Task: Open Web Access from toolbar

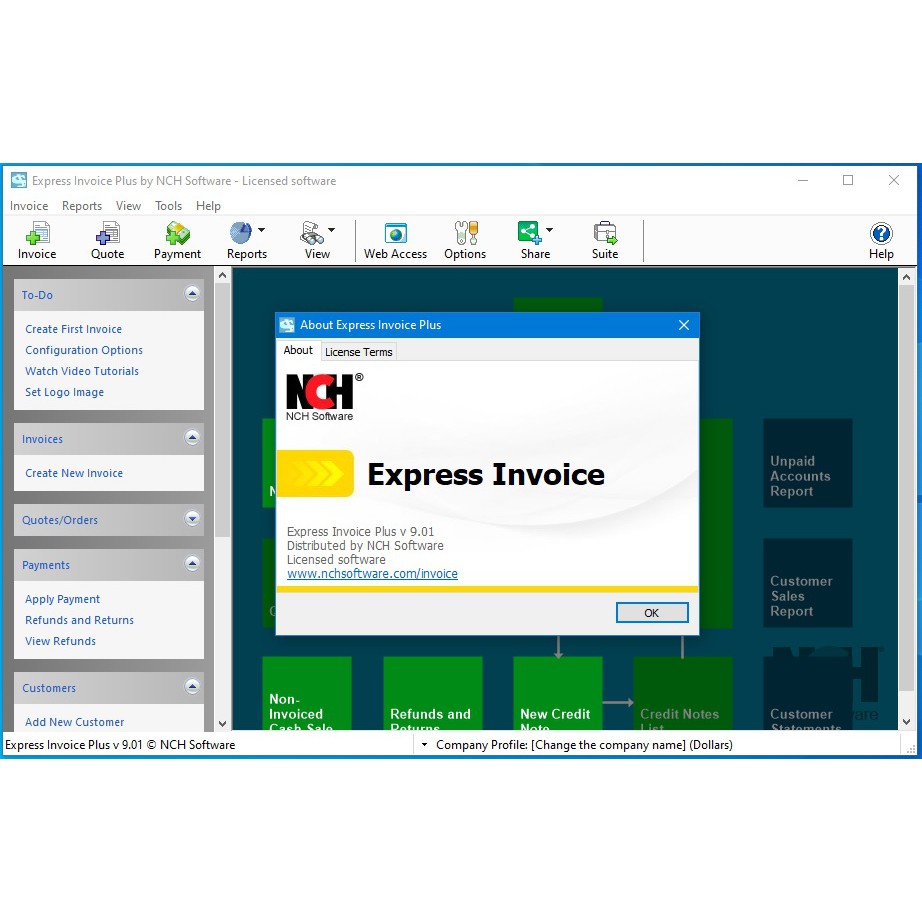Action: click(x=395, y=235)
